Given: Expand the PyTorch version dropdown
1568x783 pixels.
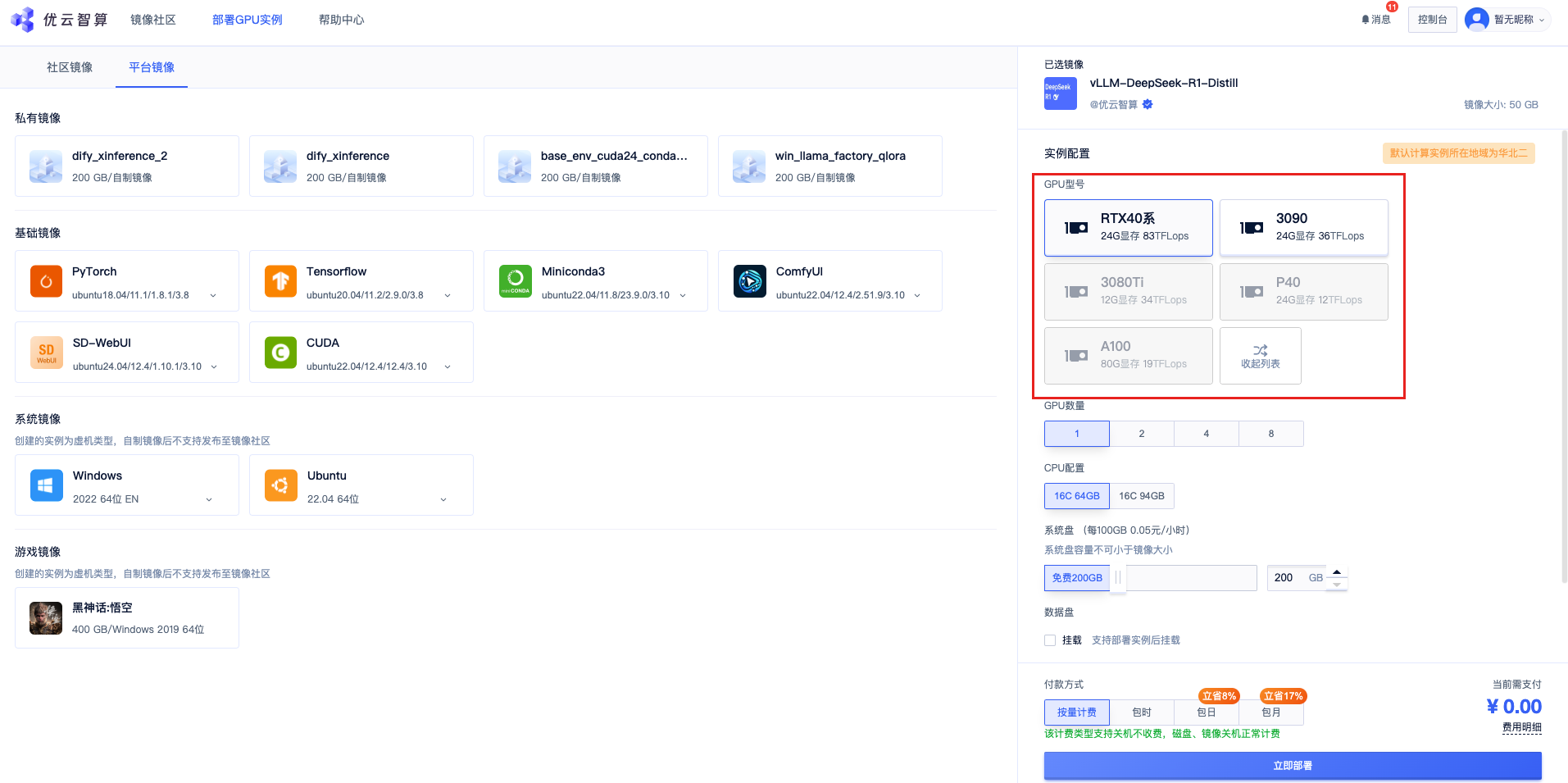Looking at the screenshot, I should coord(213,296).
